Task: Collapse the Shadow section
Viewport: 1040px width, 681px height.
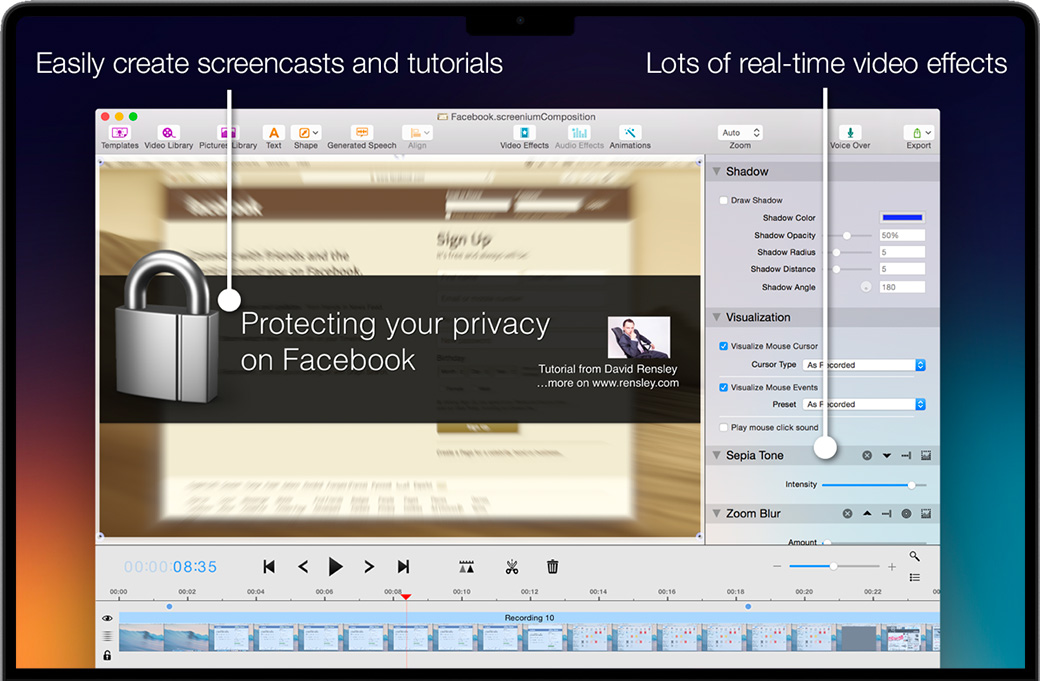Action: (x=716, y=172)
